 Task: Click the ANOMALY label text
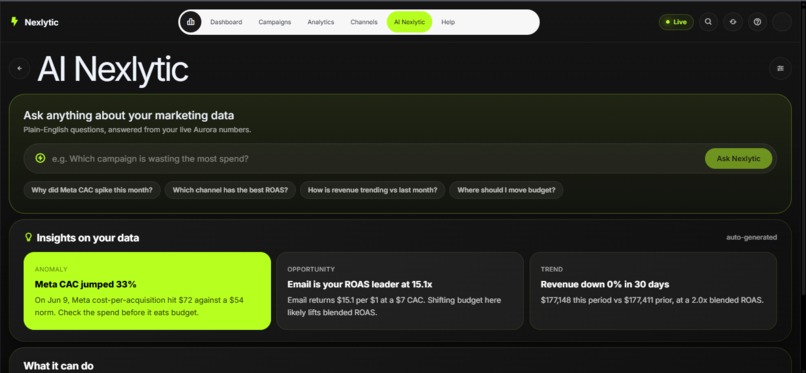click(51, 269)
